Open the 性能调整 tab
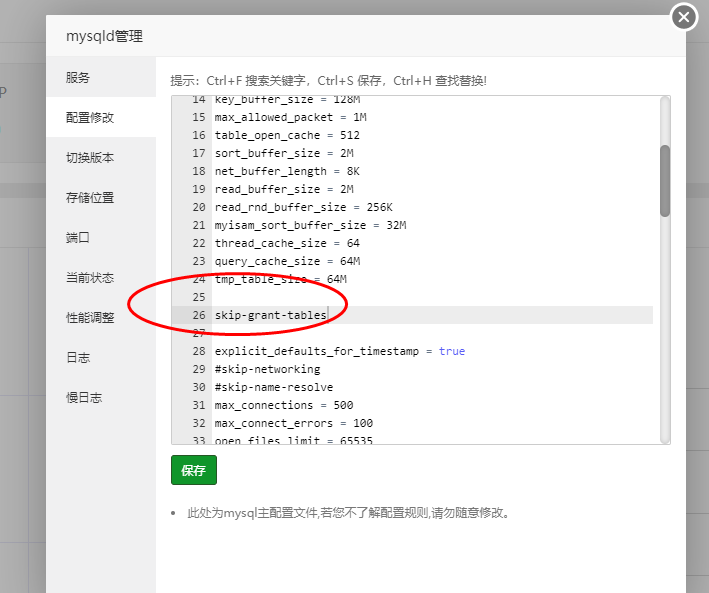709x593 pixels. tap(101, 317)
